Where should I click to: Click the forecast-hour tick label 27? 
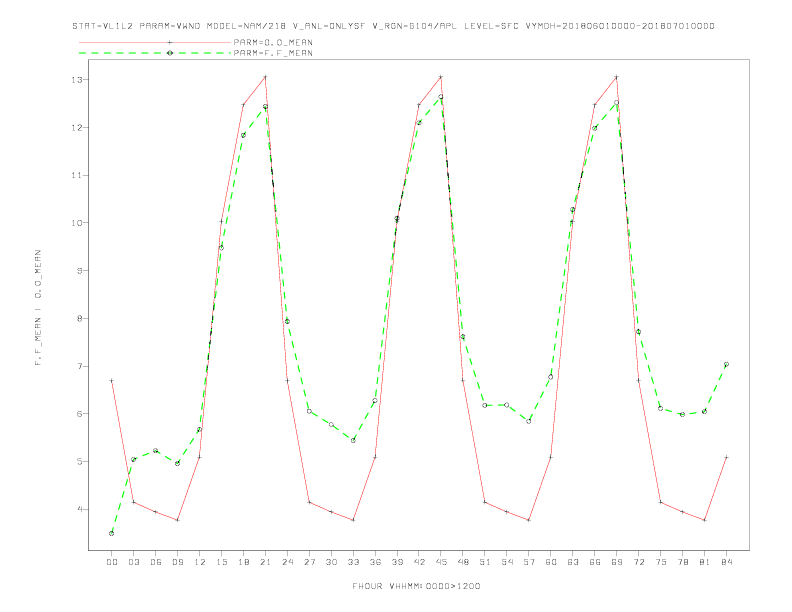(x=309, y=562)
